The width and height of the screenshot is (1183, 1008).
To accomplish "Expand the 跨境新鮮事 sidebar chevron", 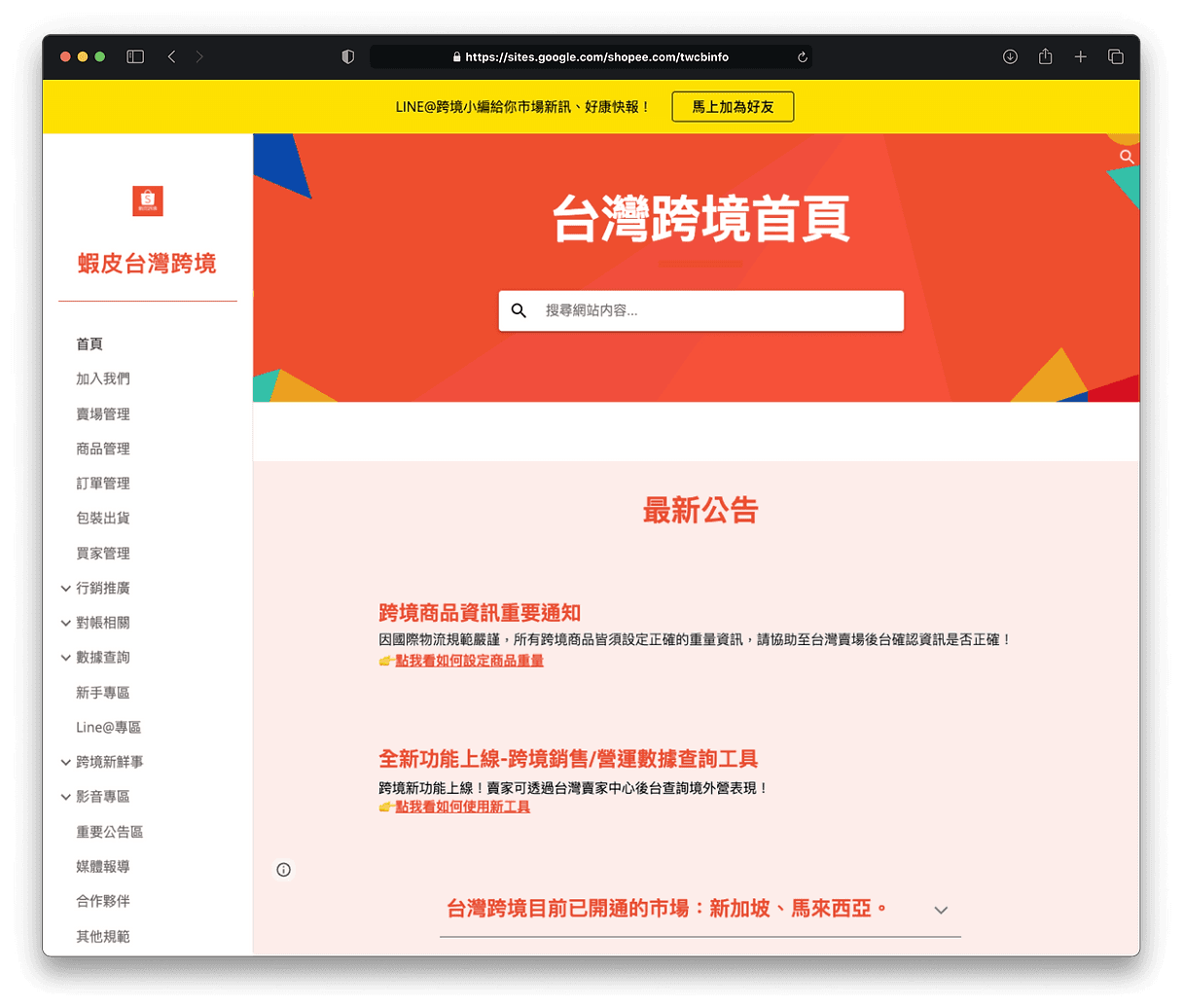I will 65,762.
